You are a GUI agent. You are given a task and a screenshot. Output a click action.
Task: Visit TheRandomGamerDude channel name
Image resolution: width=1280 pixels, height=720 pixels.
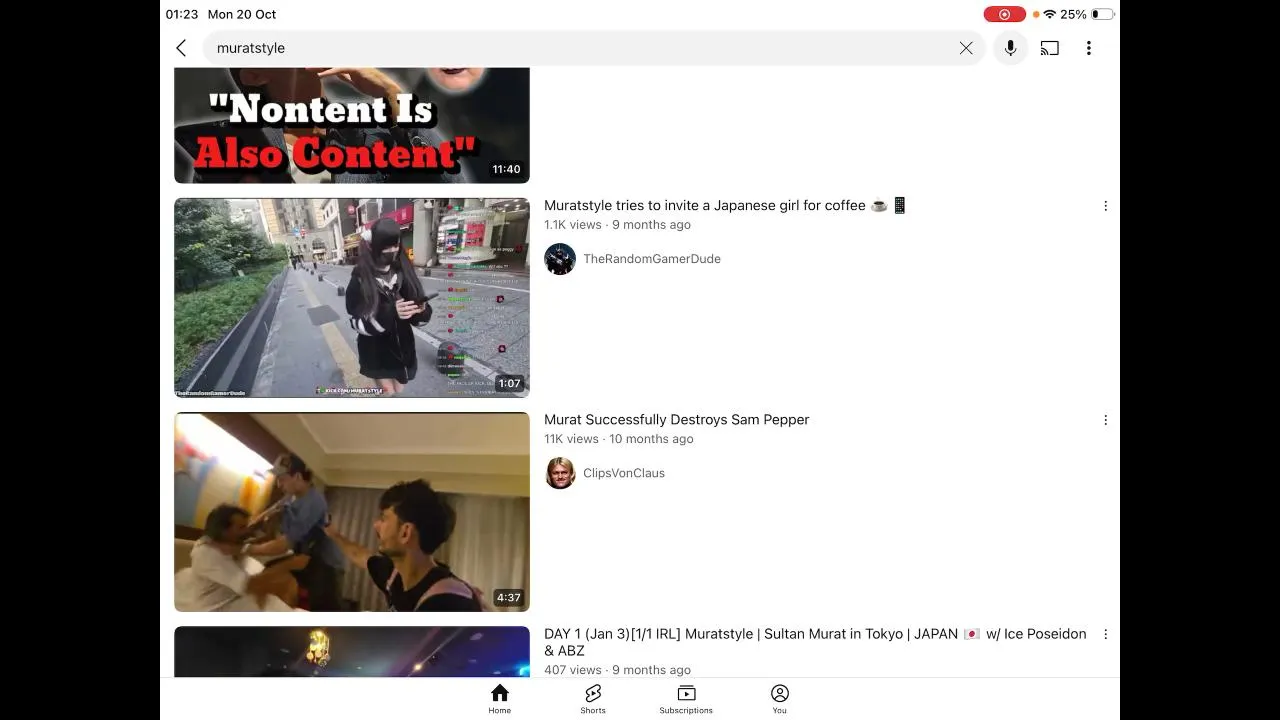point(652,259)
